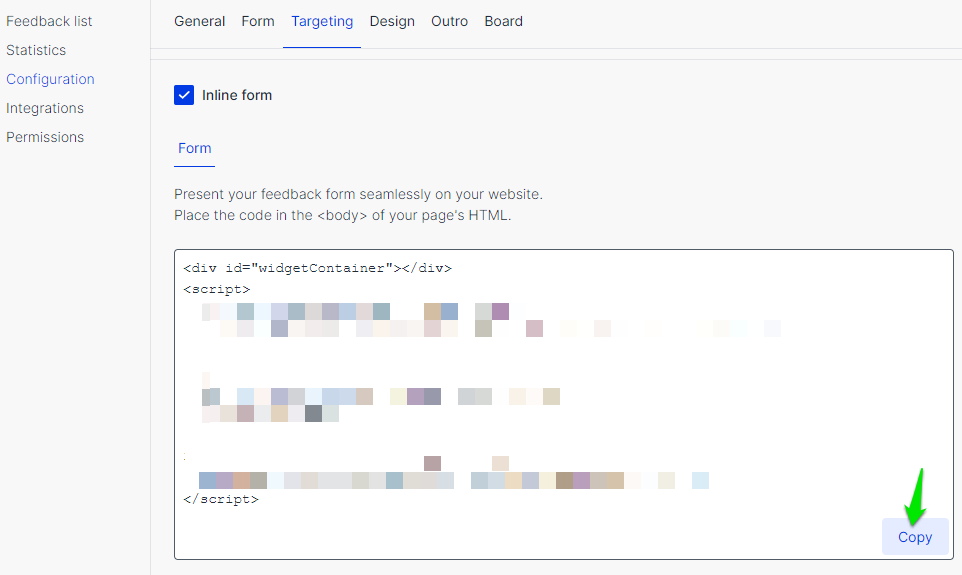The height and width of the screenshot is (575, 962).
Task: Switch to the General tab
Action: (199, 21)
